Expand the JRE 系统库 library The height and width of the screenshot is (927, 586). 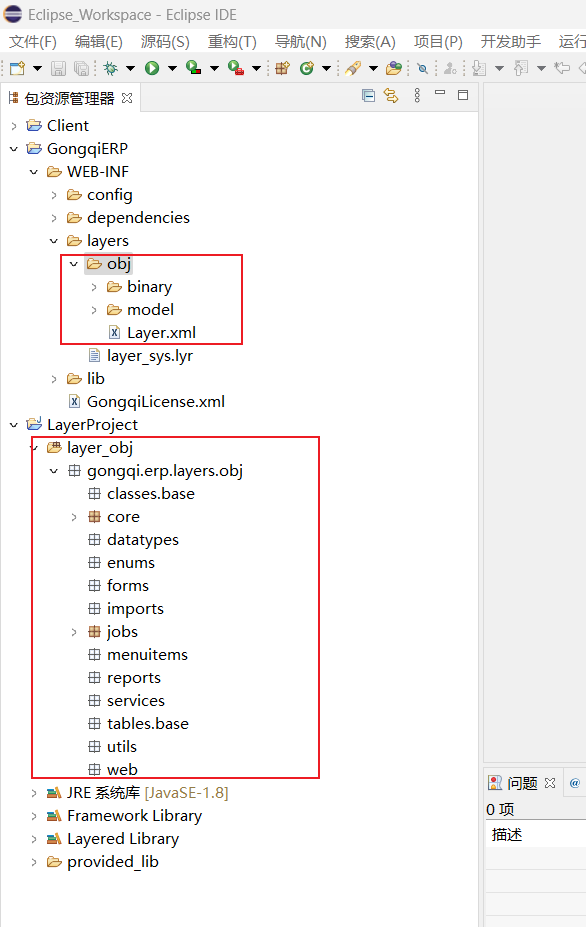pyautogui.click(x=34, y=793)
